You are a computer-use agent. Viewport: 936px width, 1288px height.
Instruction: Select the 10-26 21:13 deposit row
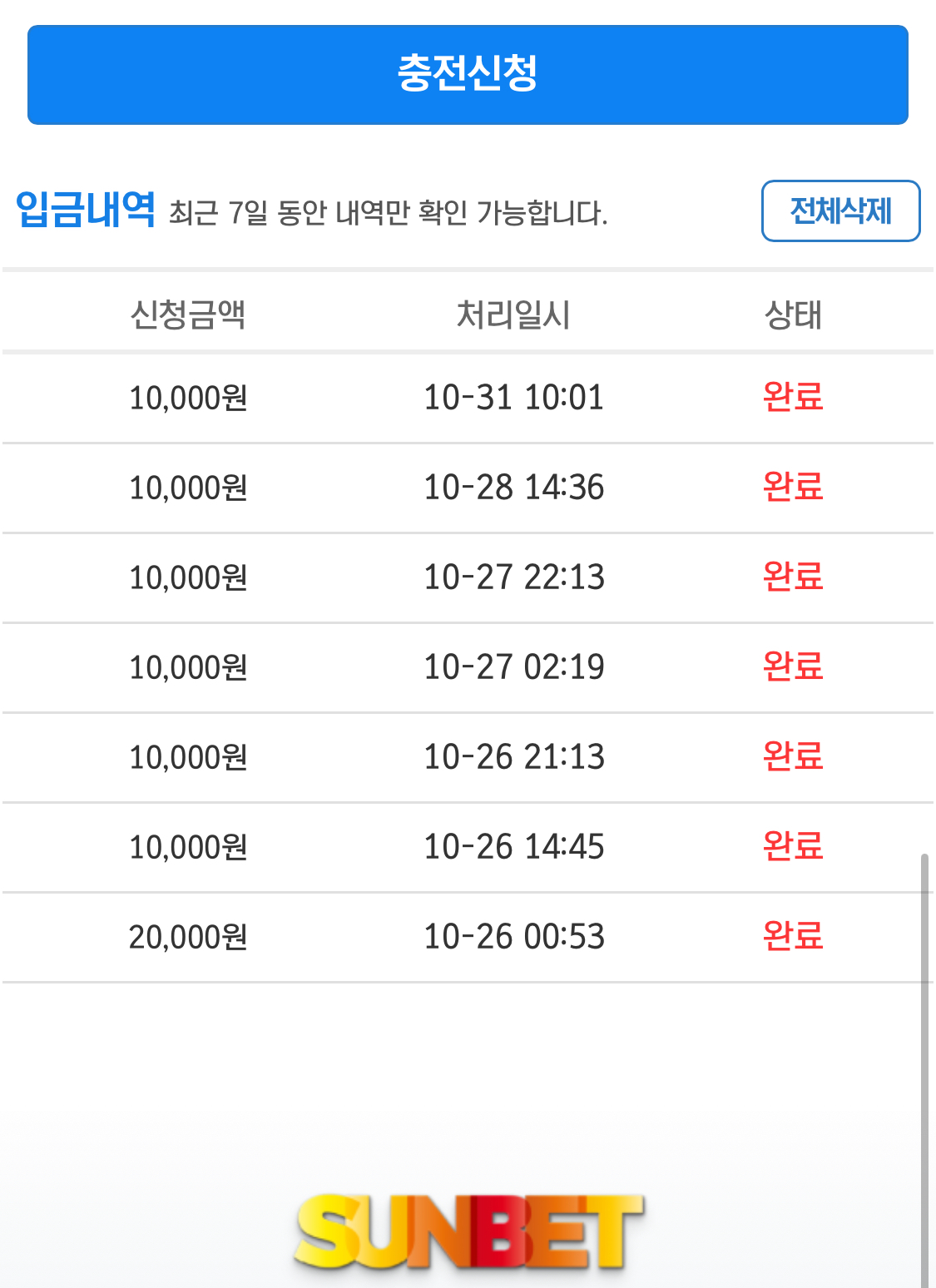(x=513, y=757)
